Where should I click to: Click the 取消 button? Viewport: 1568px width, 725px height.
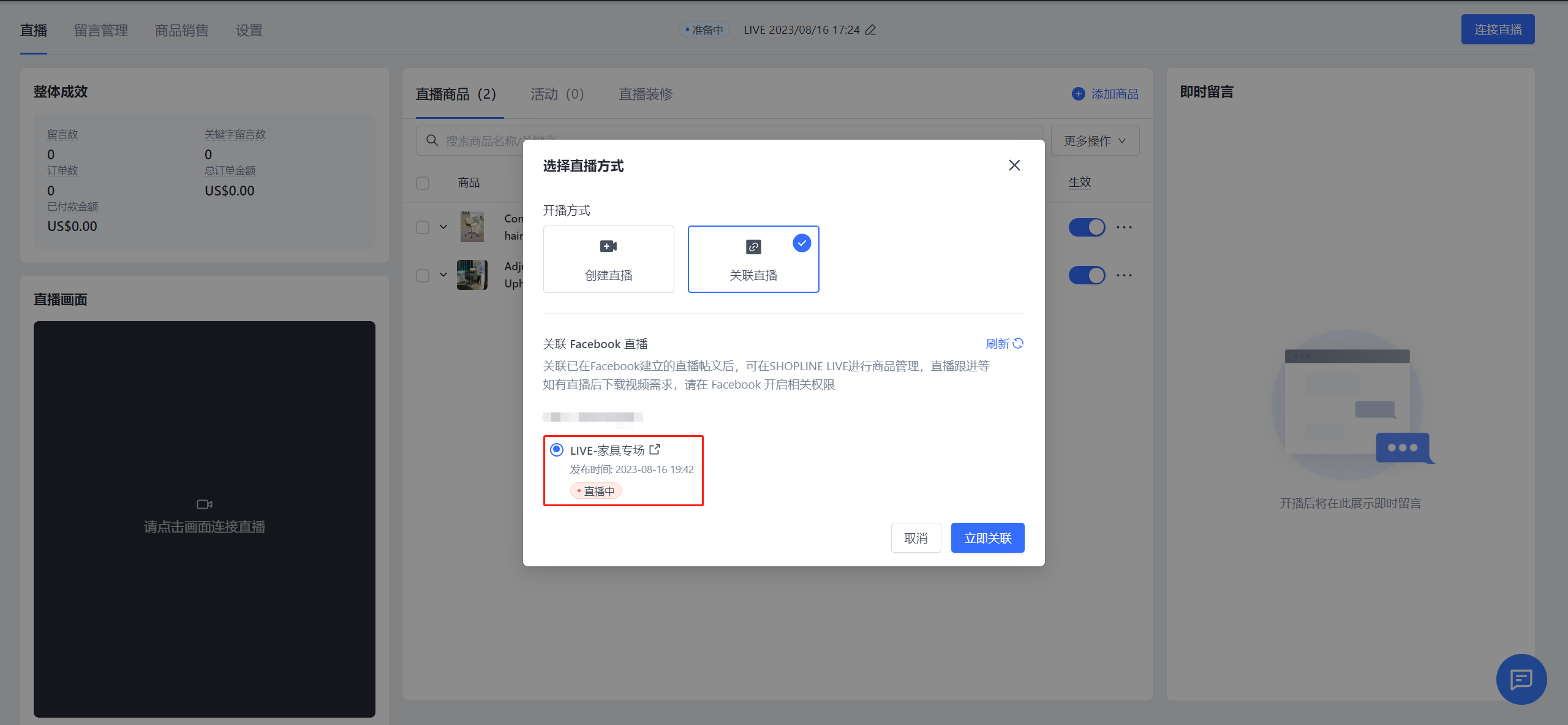coord(916,537)
